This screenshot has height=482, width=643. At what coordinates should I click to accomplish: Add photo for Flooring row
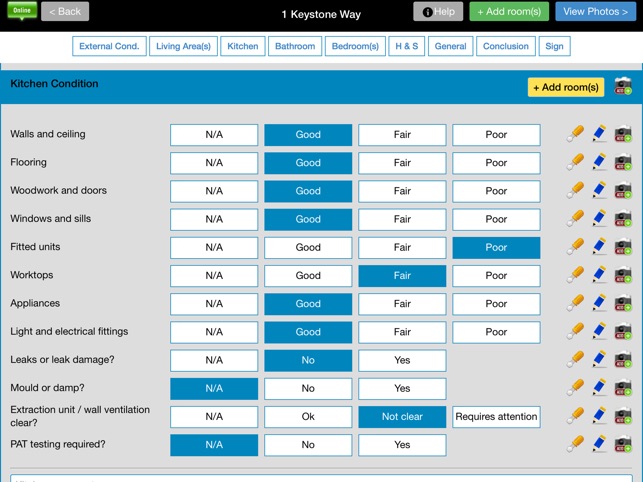(623, 162)
